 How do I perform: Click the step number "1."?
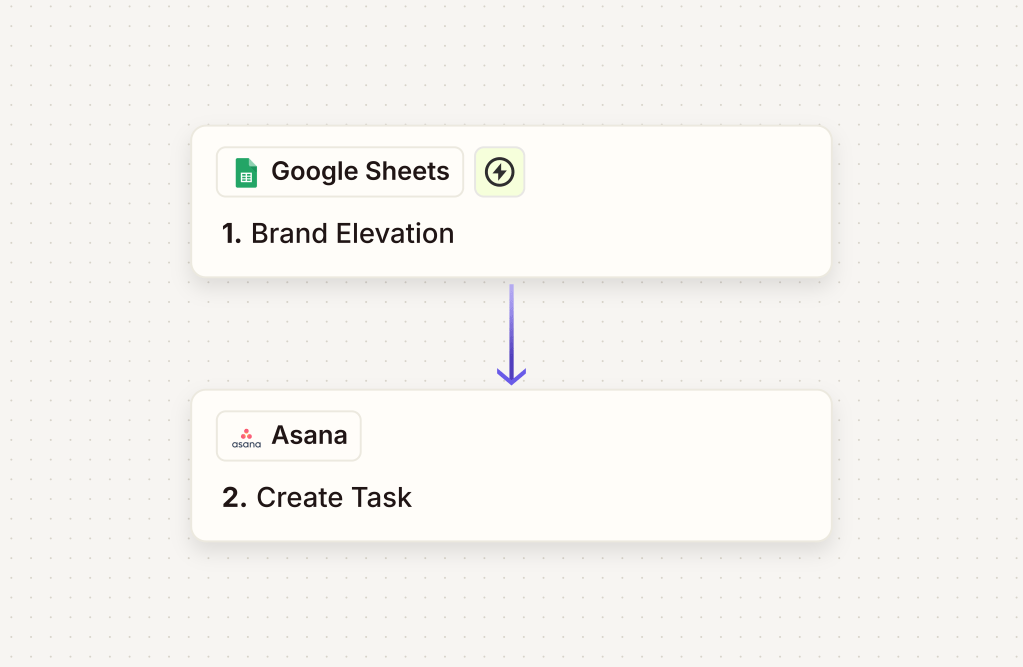click(x=232, y=234)
